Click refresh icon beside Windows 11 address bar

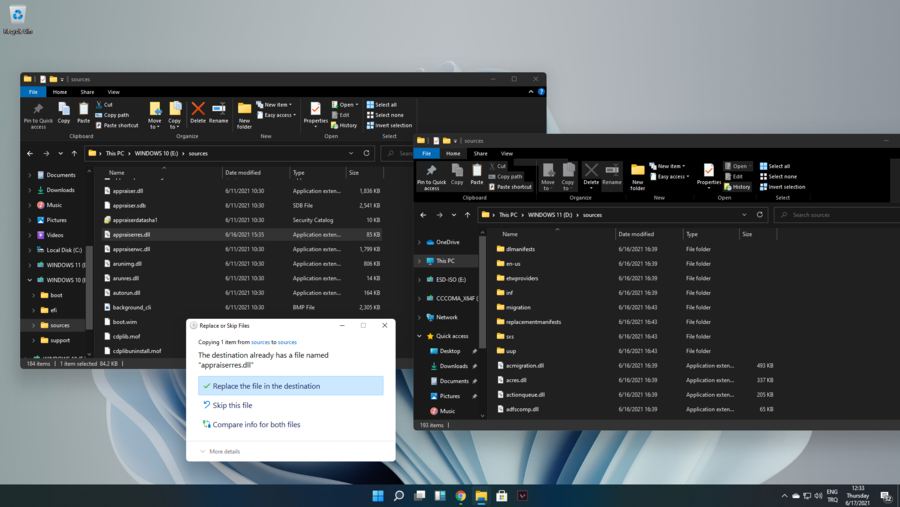pyautogui.click(x=760, y=215)
